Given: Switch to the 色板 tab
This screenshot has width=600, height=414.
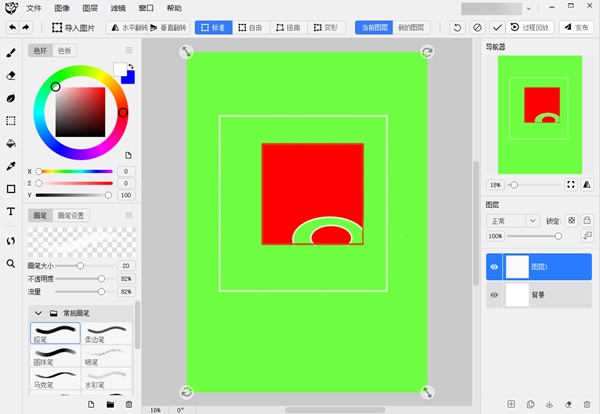Looking at the screenshot, I should pos(63,50).
